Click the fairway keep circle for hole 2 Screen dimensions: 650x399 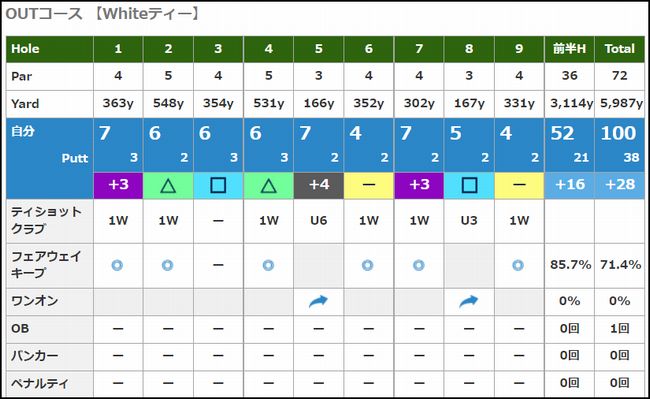pyautogui.click(x=167, y=265)
